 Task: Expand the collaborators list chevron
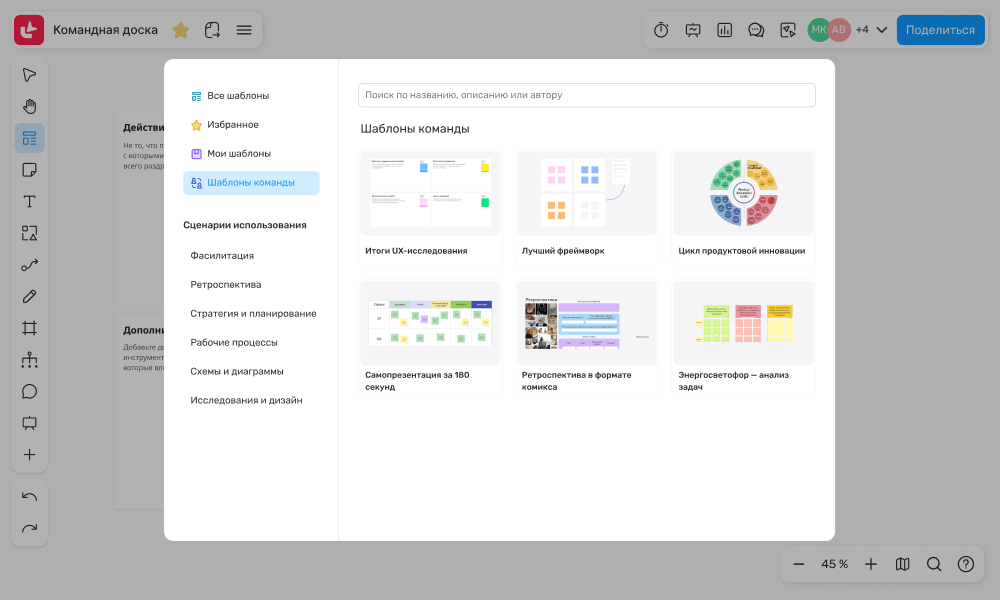882,30
